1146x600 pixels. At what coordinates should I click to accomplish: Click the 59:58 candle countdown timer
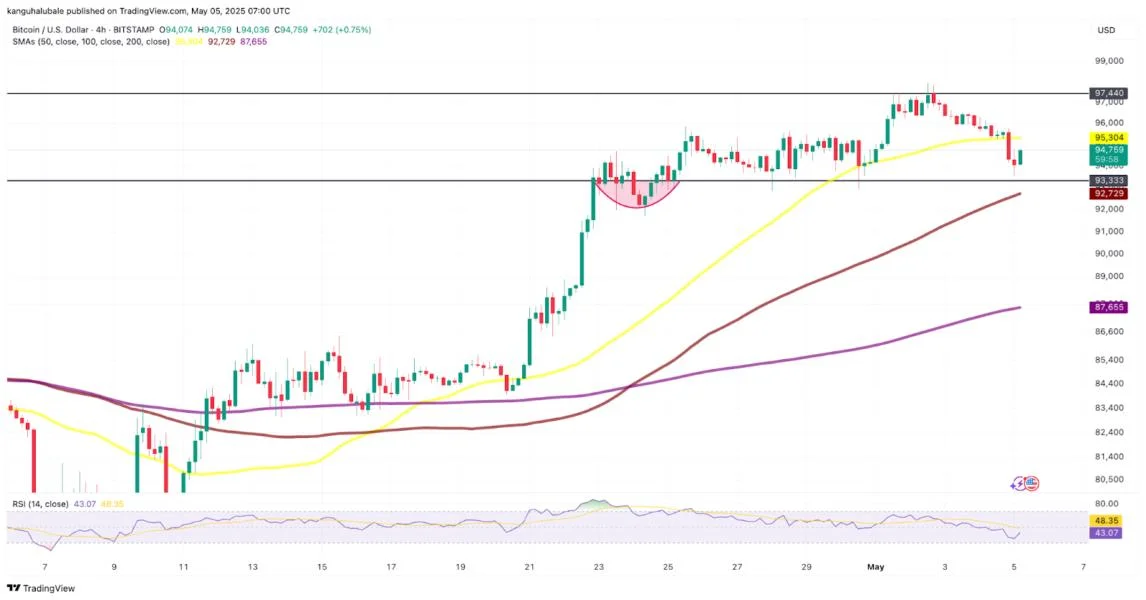1109,159
